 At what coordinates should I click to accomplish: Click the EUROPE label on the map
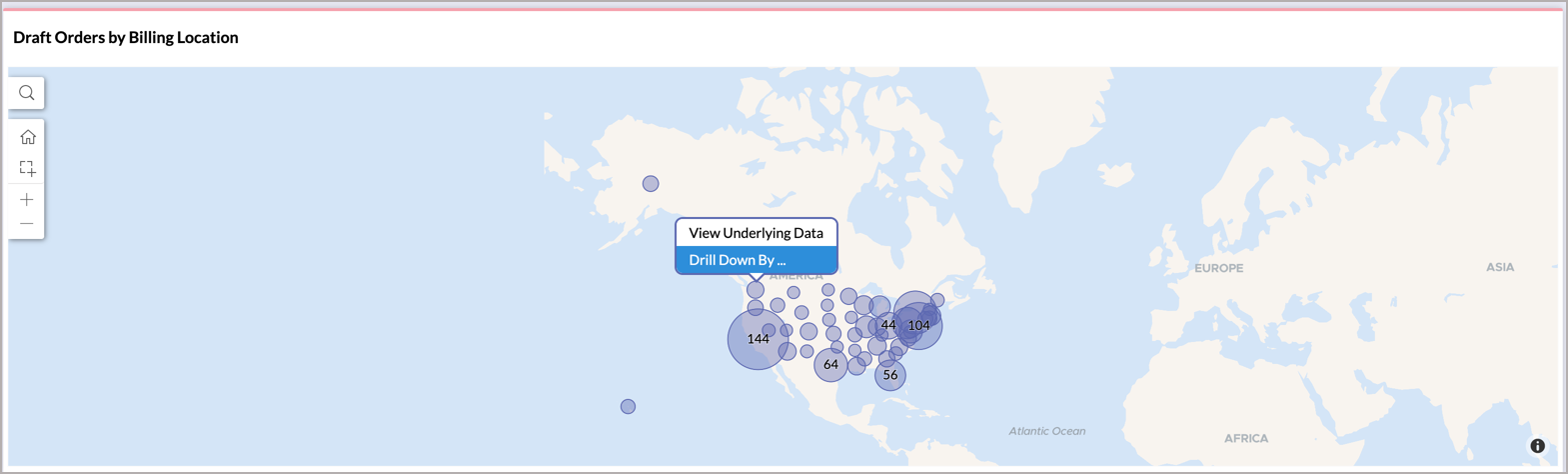pos(1218,268)
